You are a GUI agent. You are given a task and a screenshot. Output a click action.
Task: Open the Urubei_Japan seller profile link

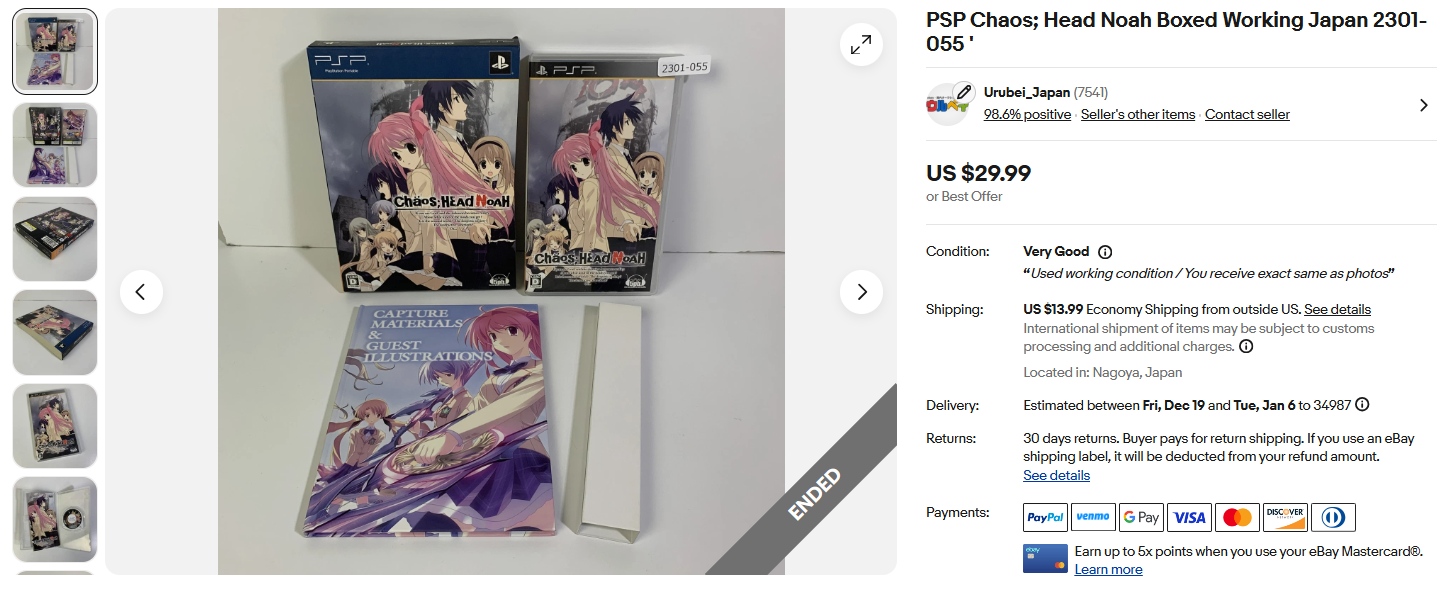point(1027,92)
